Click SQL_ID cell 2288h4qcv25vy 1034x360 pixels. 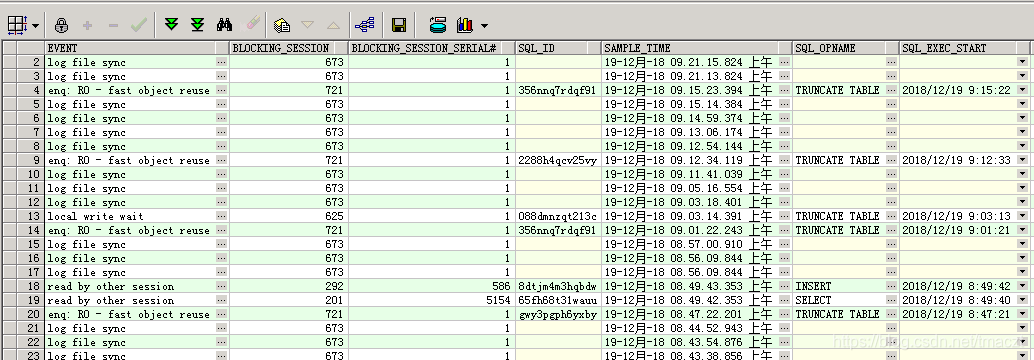559,160
